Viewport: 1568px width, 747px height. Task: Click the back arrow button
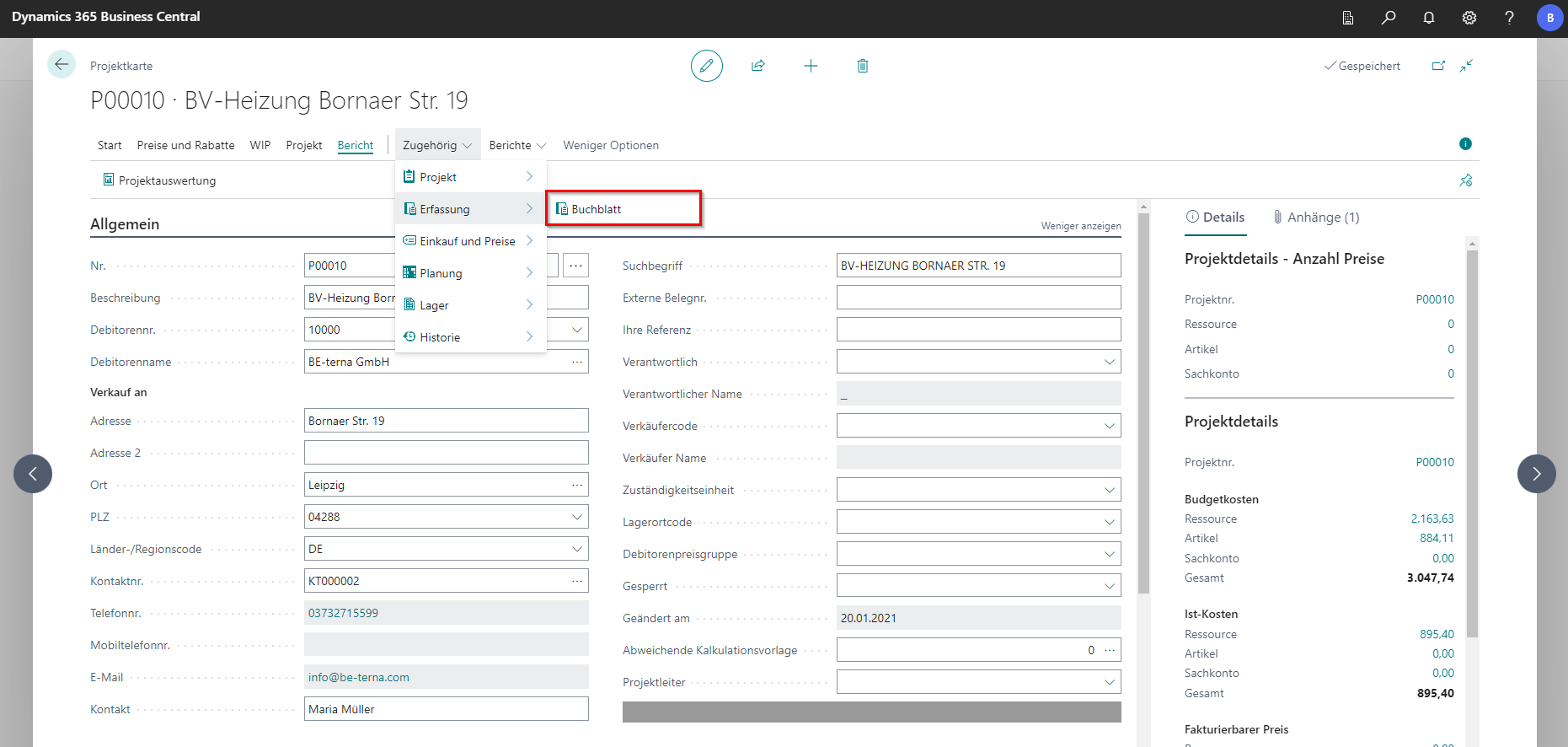click(62, 65)
